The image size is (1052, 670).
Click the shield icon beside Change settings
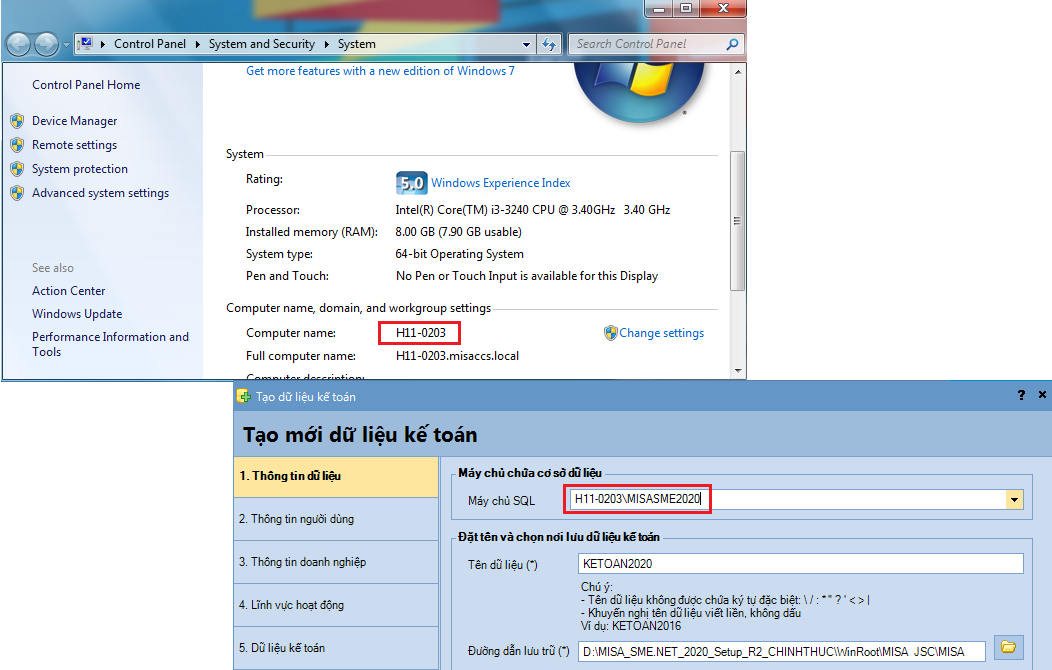point(611,333)
